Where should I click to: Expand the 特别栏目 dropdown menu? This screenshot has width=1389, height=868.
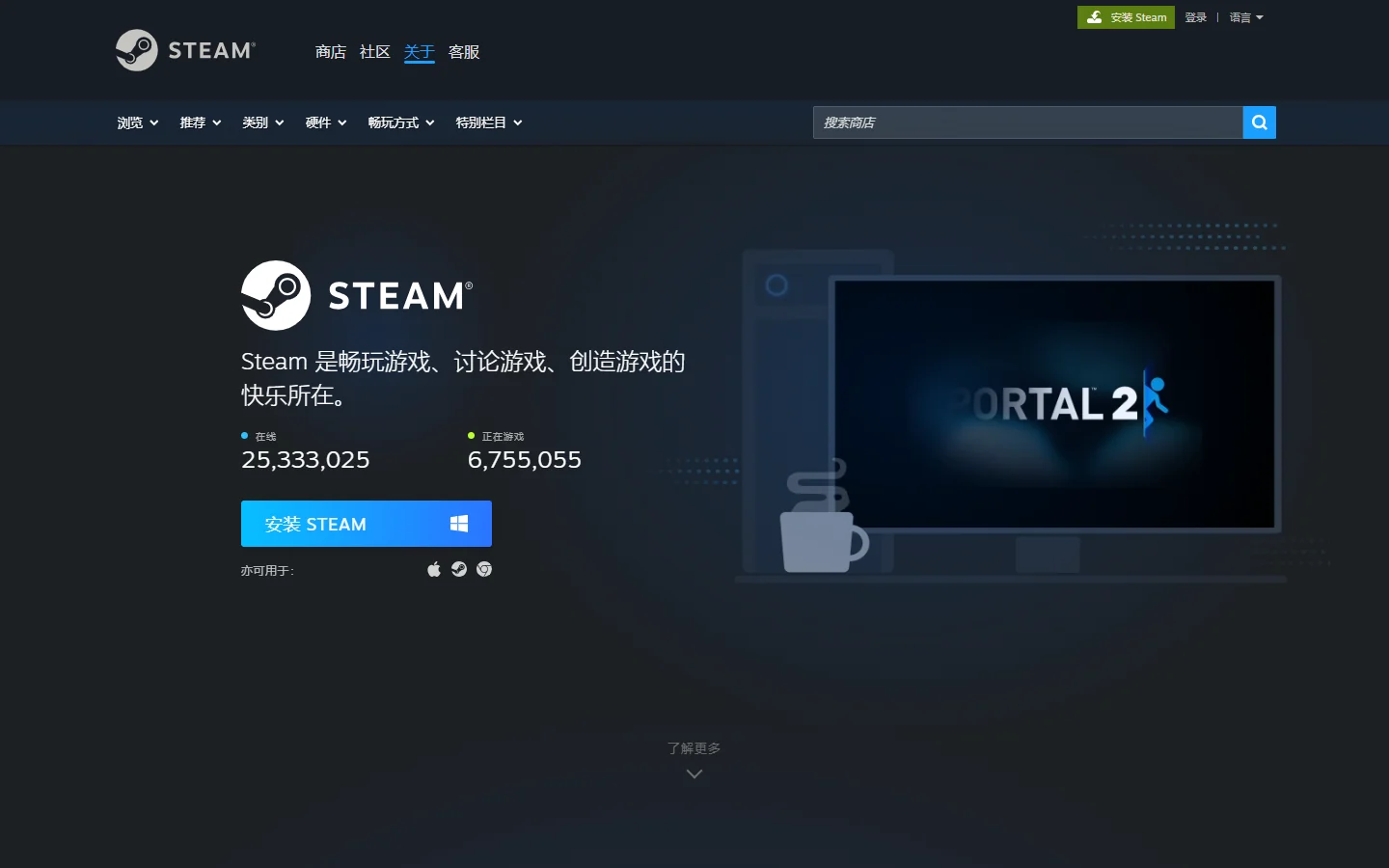pyautogui.click(x=489, y=122)
